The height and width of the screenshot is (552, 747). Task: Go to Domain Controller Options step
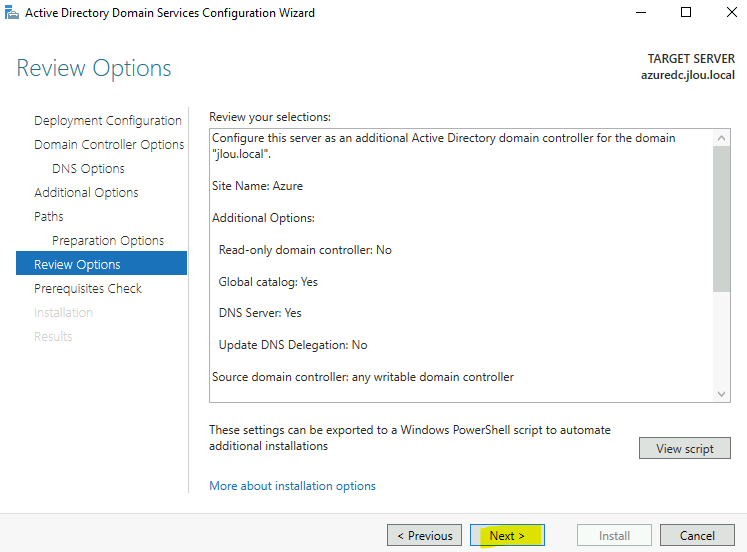[109, 144]
